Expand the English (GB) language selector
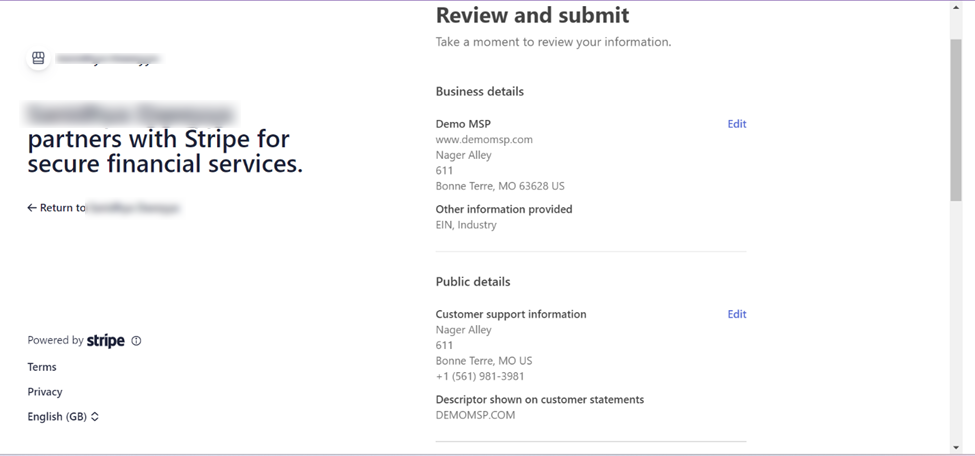Image resolution: width=975 pixels, height=456 pixels. coord(57,417)
